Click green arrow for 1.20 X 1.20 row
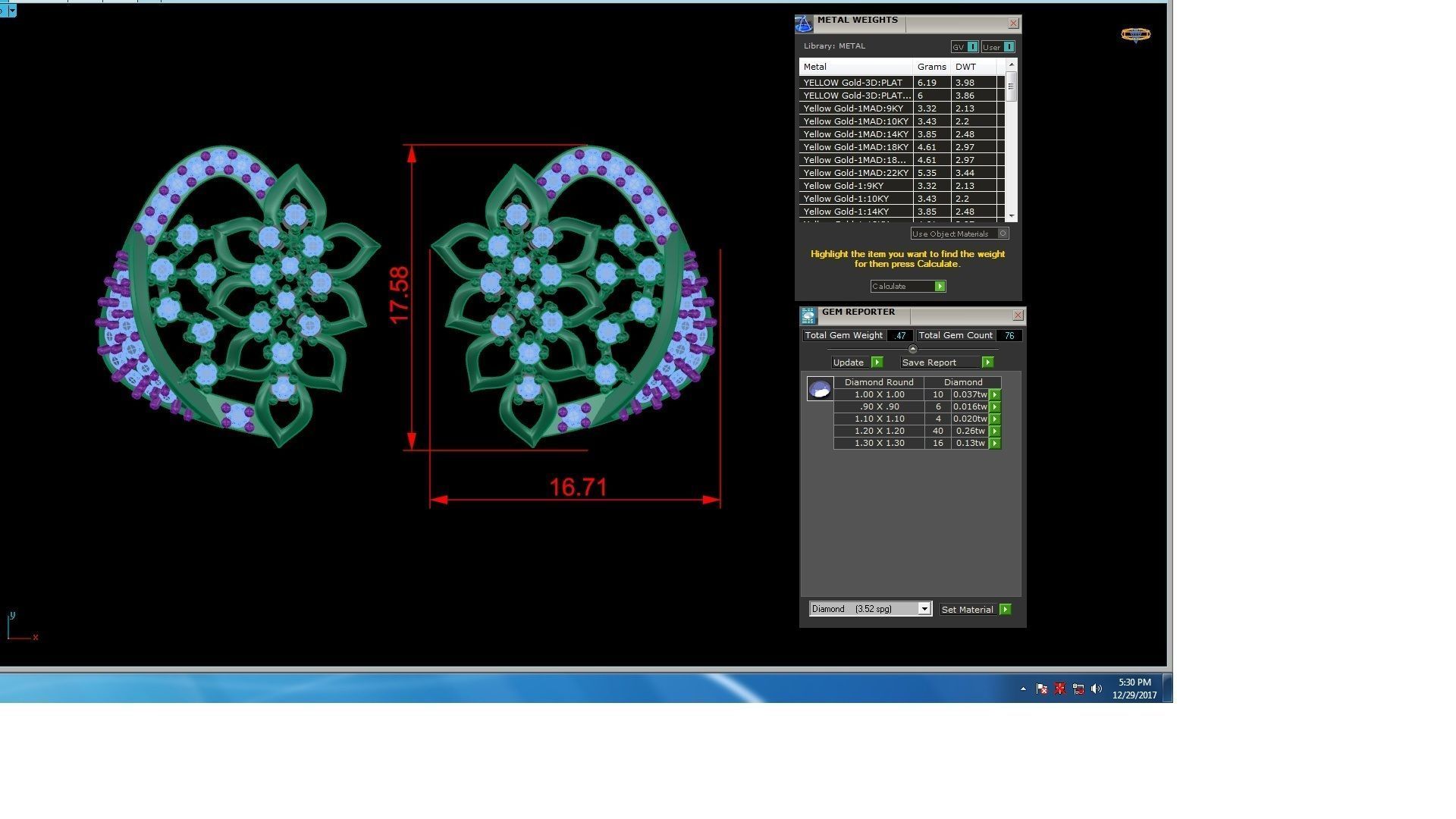This screenshot has width=1456, height=819. [x=995, y=431]
